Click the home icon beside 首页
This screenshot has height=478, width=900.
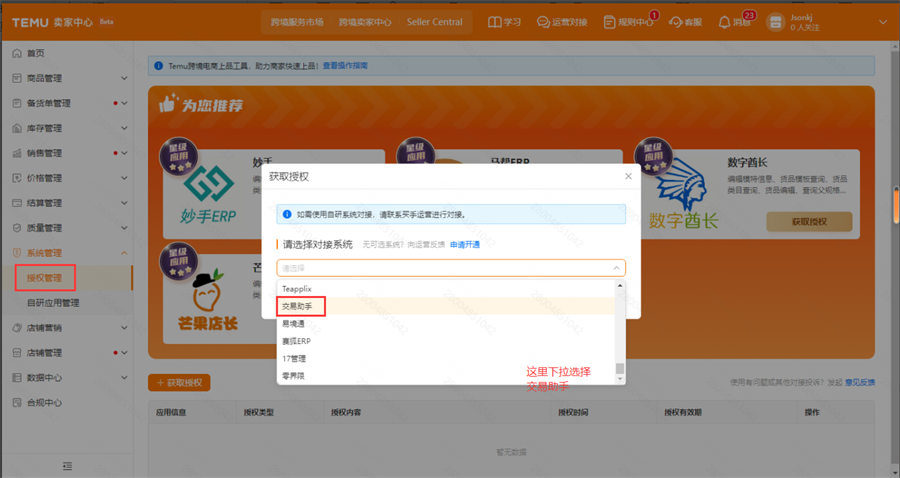[x=17, y=53]
